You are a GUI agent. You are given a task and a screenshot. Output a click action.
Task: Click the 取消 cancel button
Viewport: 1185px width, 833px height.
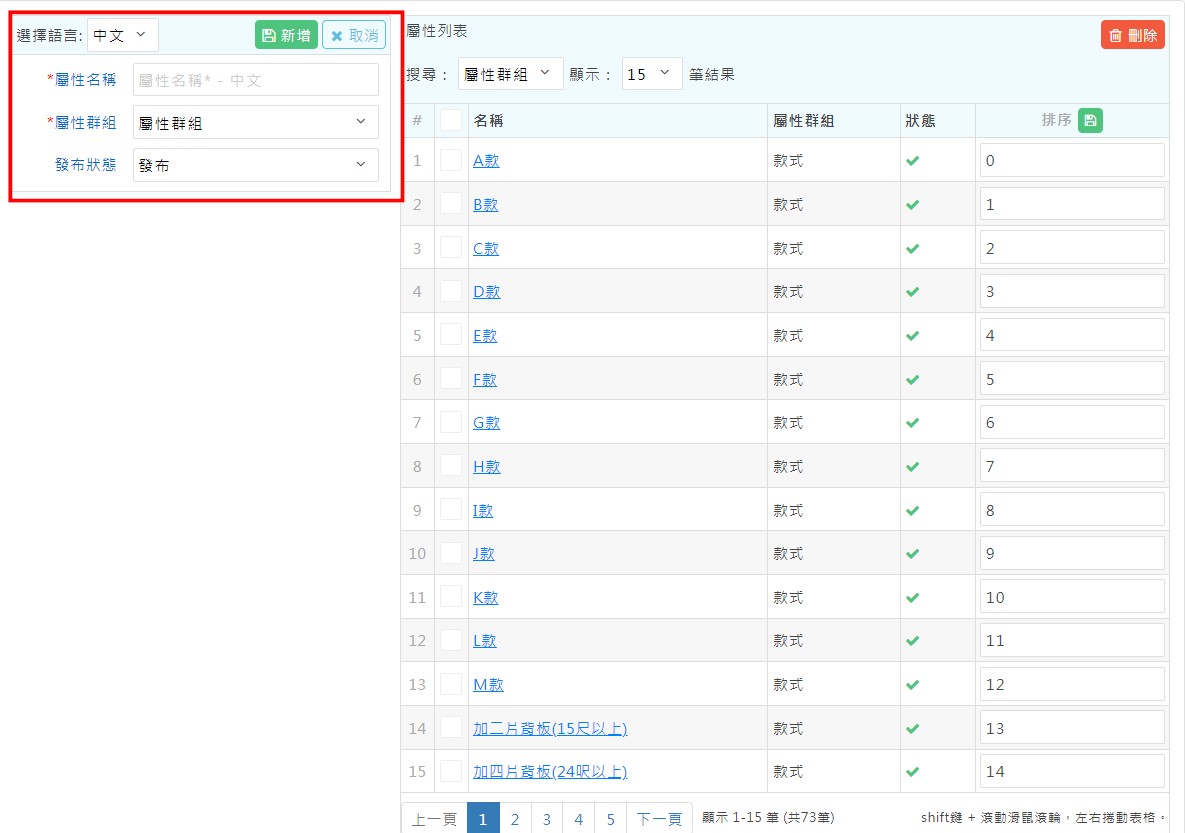354,35
